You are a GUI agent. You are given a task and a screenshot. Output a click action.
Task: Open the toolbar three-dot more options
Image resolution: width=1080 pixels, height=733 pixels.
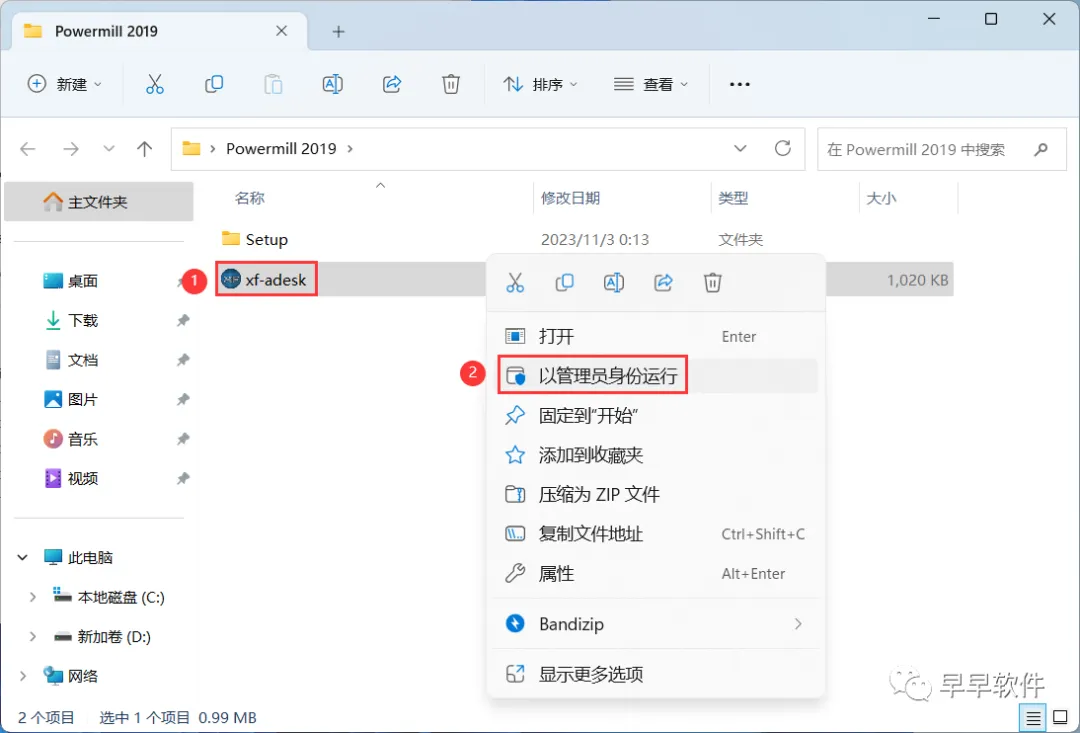[x=740, y=84]
